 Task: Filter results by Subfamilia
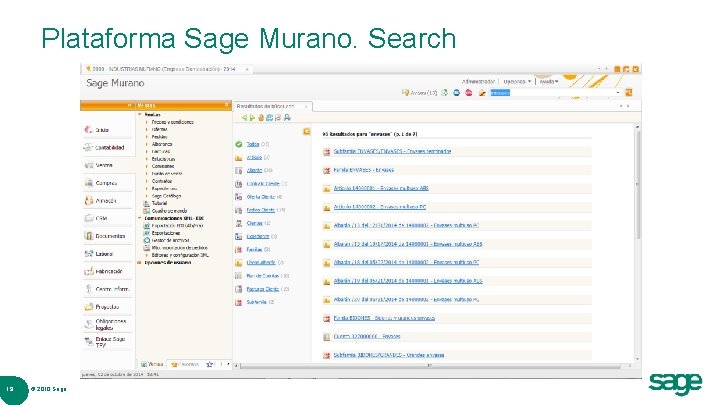256,302
